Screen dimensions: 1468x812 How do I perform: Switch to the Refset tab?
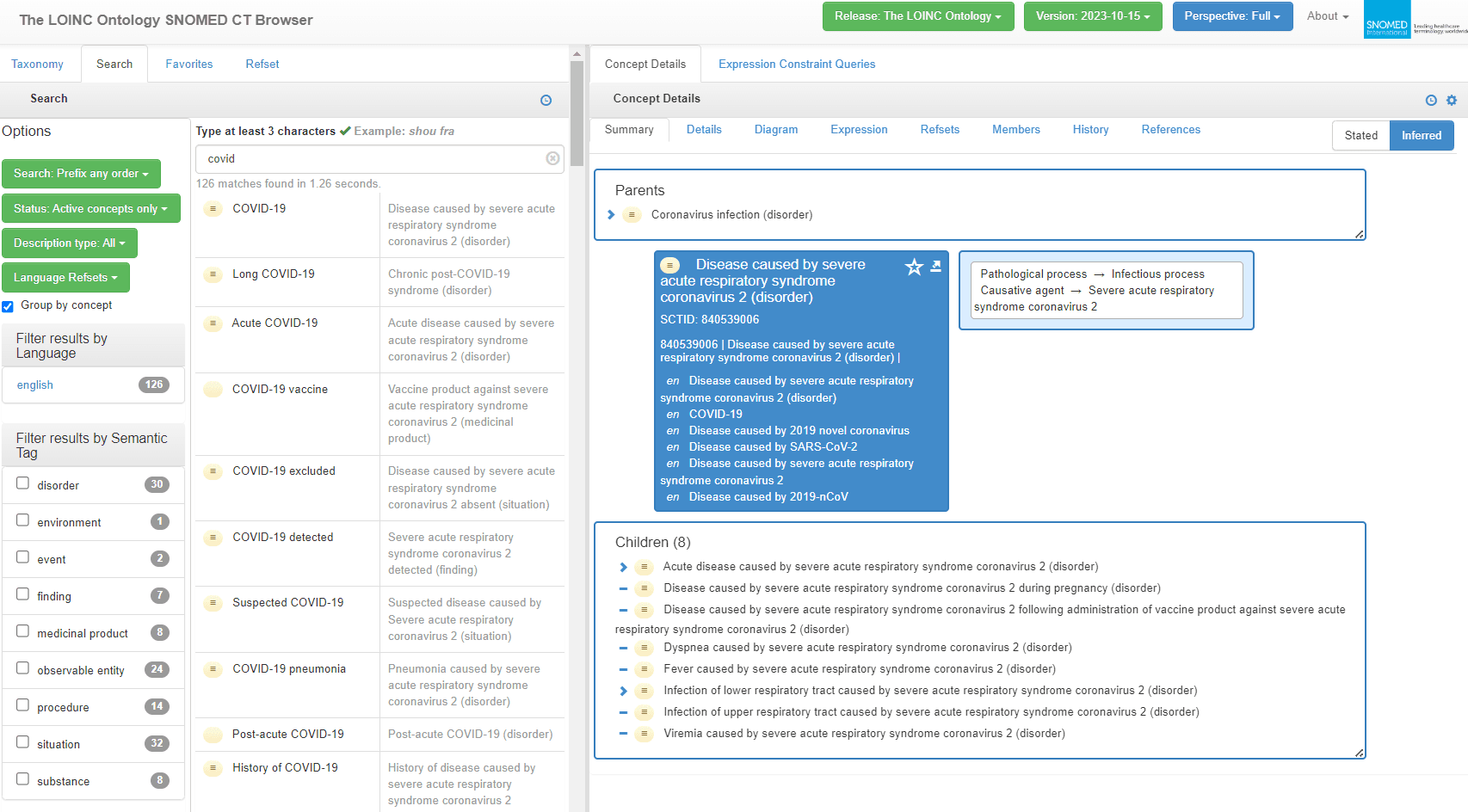(x=262, y=65)
